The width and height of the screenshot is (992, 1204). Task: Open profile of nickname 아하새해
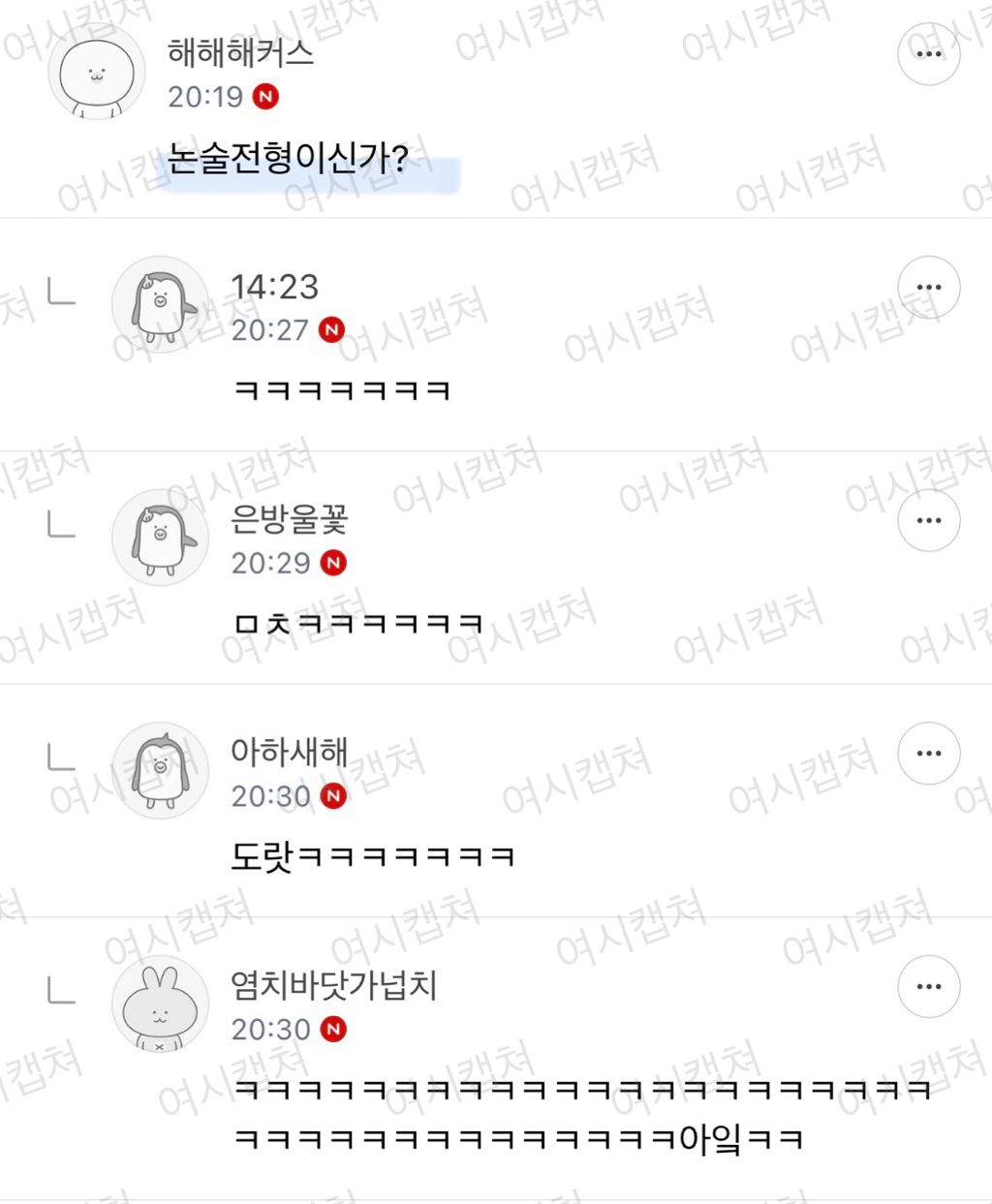289,752
